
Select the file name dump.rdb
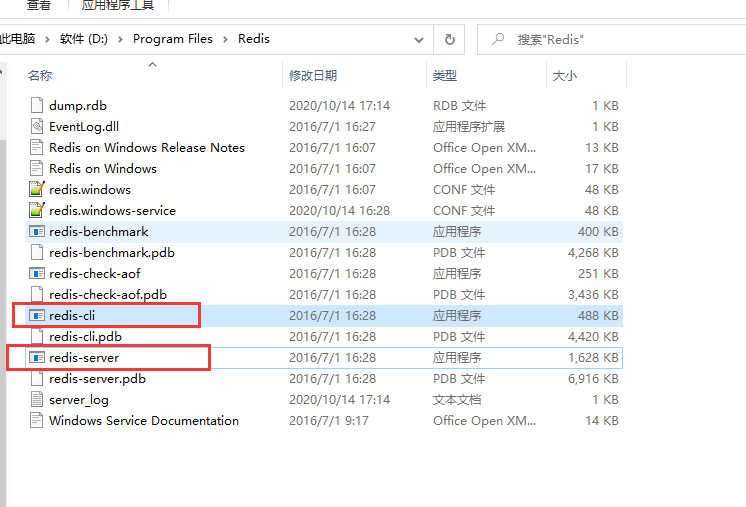pyautogui.click(x=78, y=106)
